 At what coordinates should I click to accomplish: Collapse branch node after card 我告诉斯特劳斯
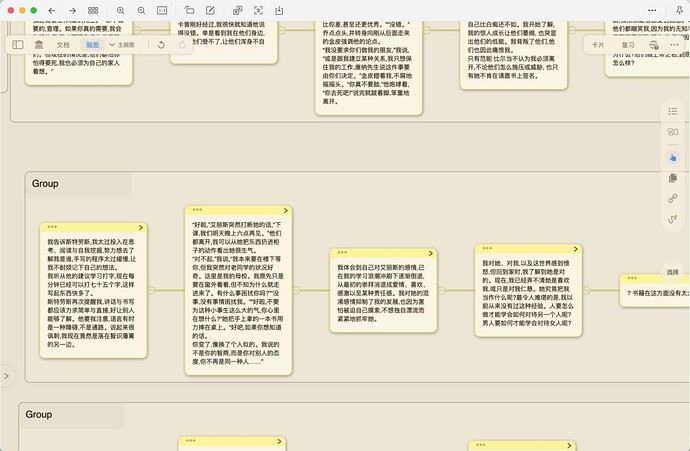(152, 290)
